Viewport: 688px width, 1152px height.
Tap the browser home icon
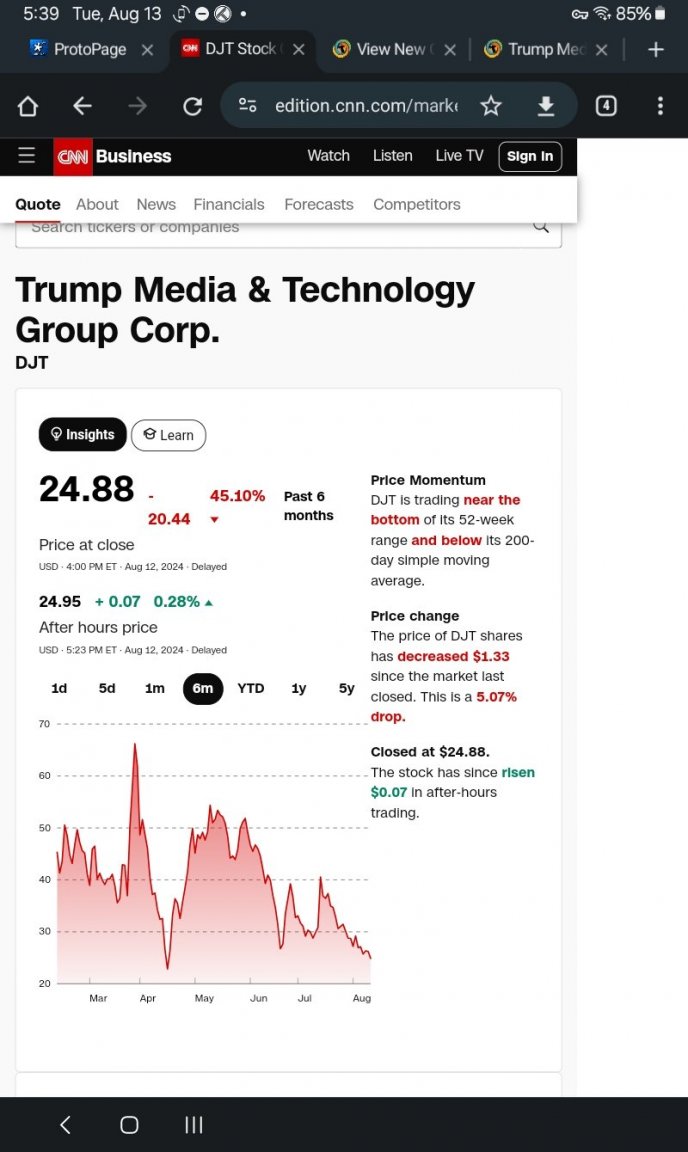pyautogui.click(x=28, y=107)
